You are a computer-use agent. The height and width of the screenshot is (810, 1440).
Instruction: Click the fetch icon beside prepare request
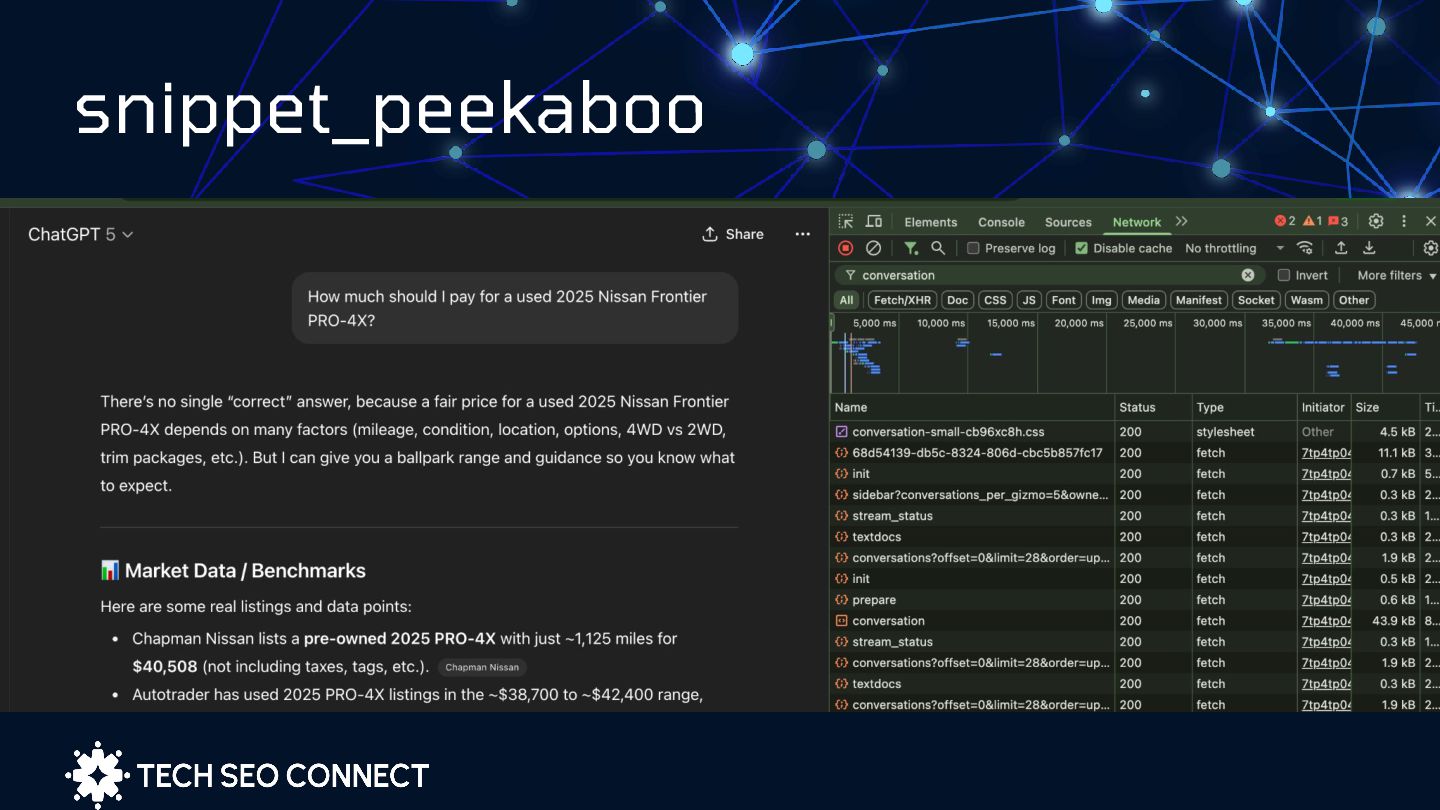coord(841,600)
